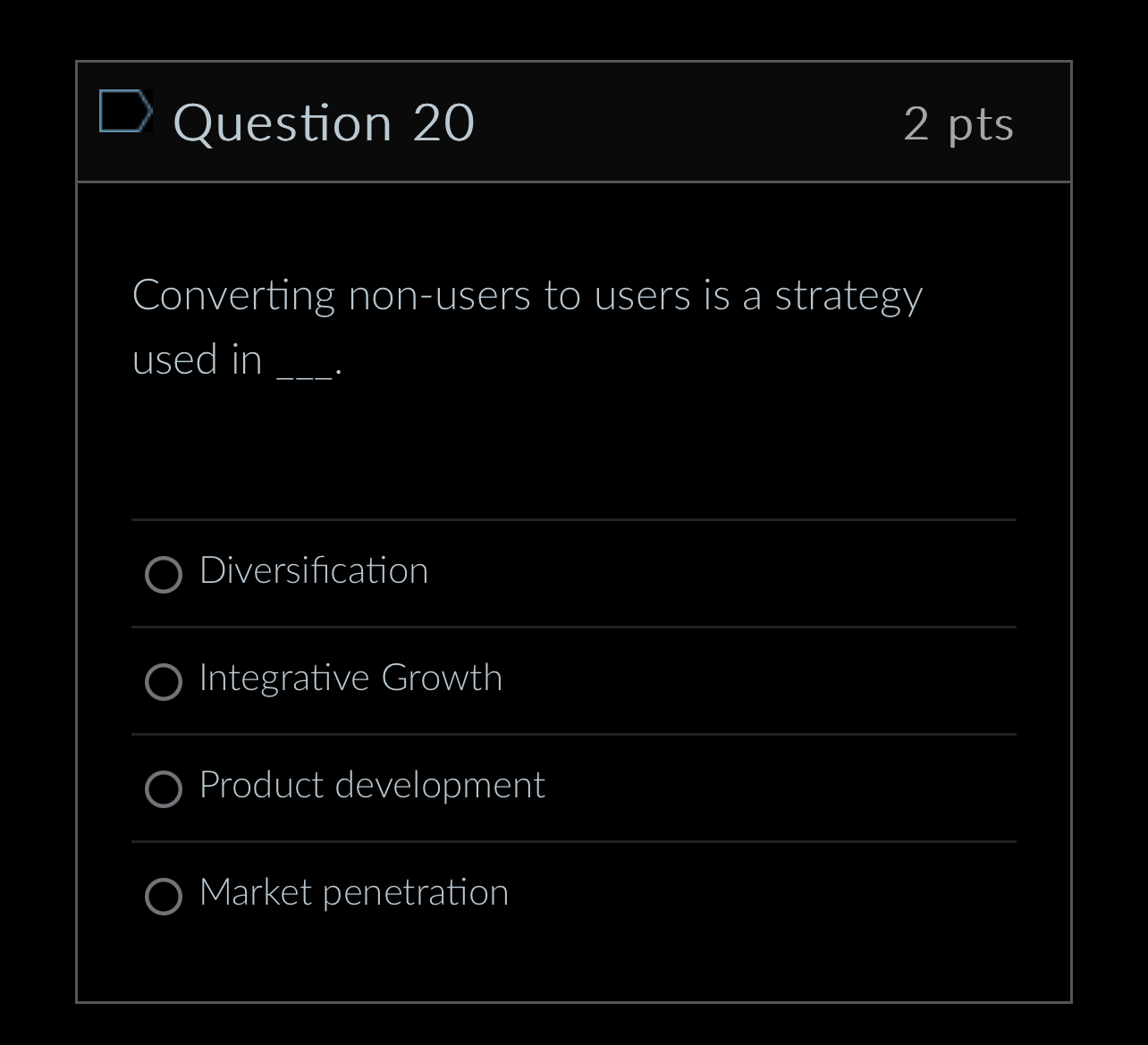
Task: Click the Question 20 header title
Action: coord(325,122)
